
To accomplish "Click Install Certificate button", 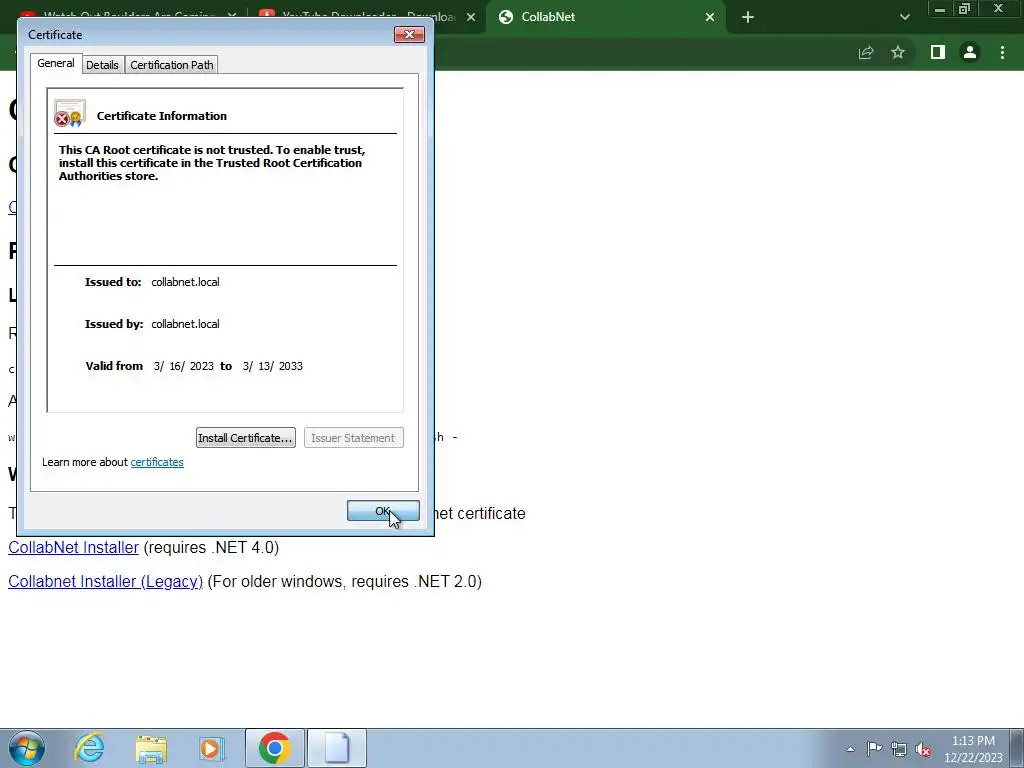I will pos(246,438).
